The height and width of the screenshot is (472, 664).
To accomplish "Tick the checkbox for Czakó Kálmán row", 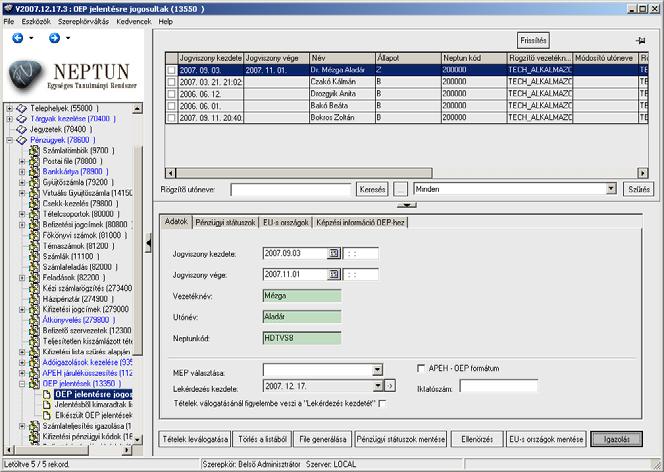I will click(x=172, y=82).
